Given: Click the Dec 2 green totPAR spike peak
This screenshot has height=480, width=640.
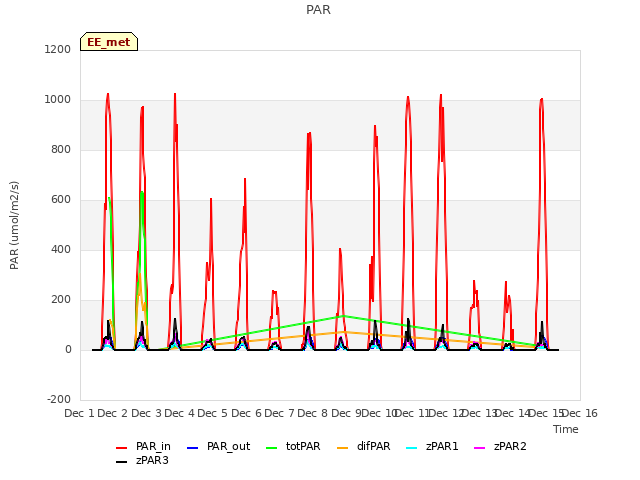Looking at the screenshot, I should (142, 192).
